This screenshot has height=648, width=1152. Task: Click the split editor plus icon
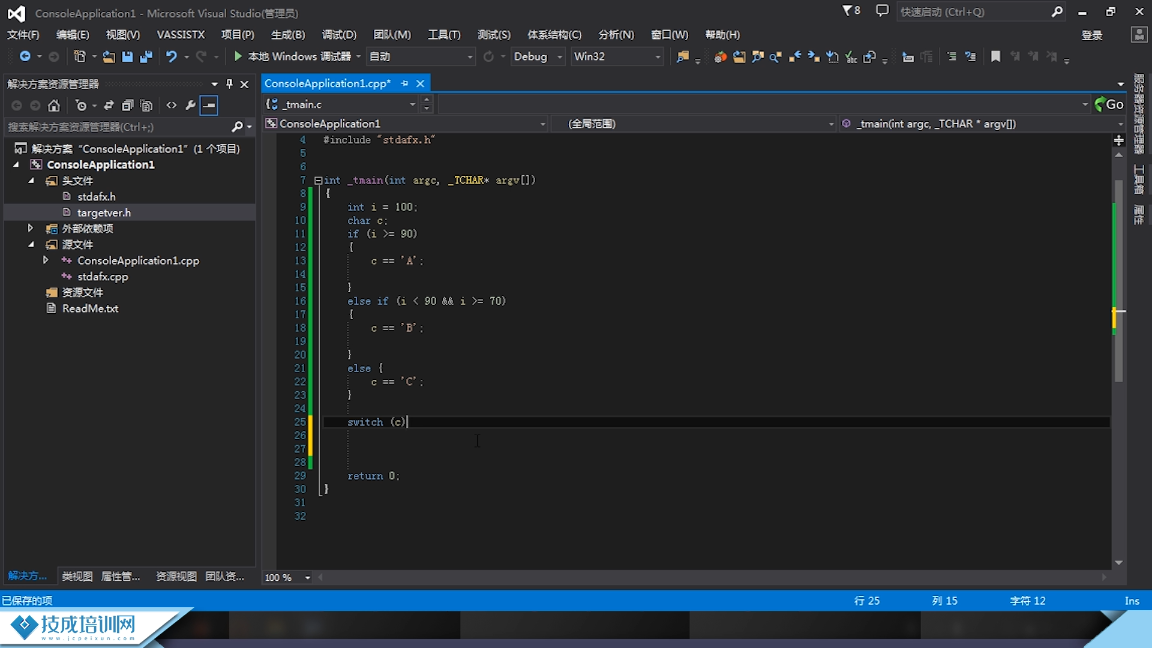click(1119, 140)
